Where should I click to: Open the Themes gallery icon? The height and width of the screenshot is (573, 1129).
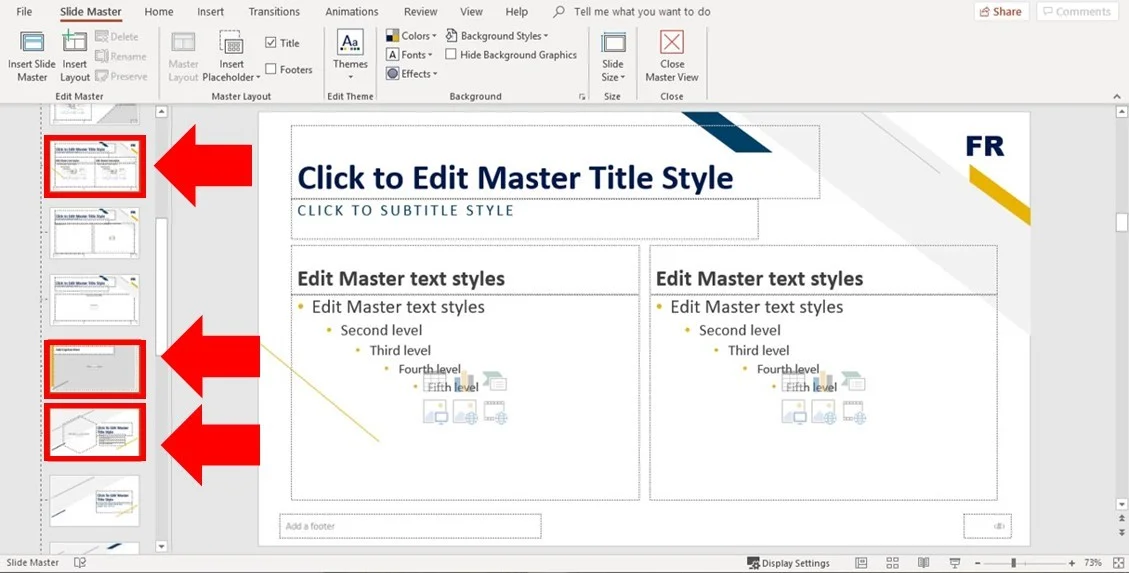click(x=351, y=42)
